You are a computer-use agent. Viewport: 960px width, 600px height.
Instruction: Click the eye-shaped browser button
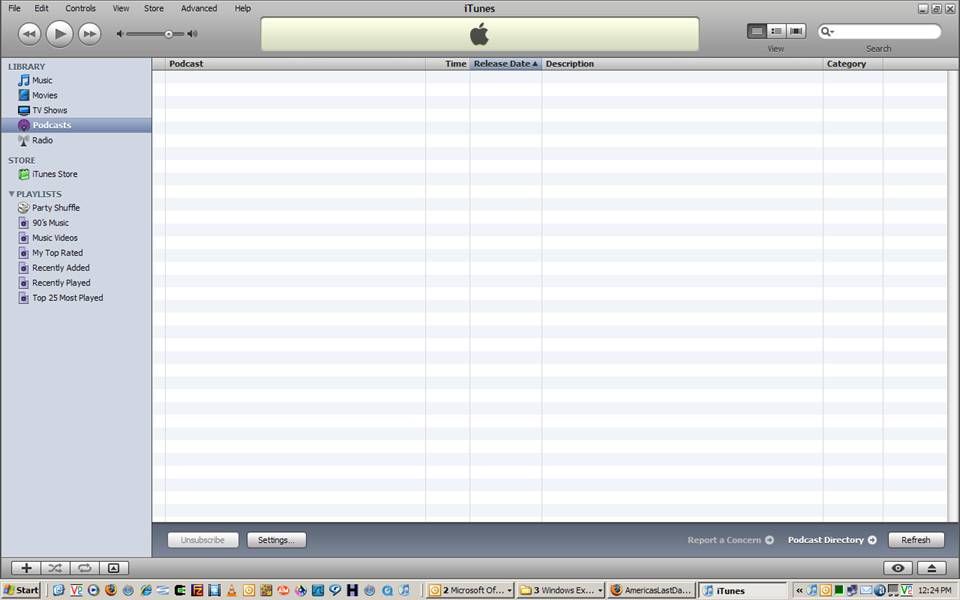point(898,568)
